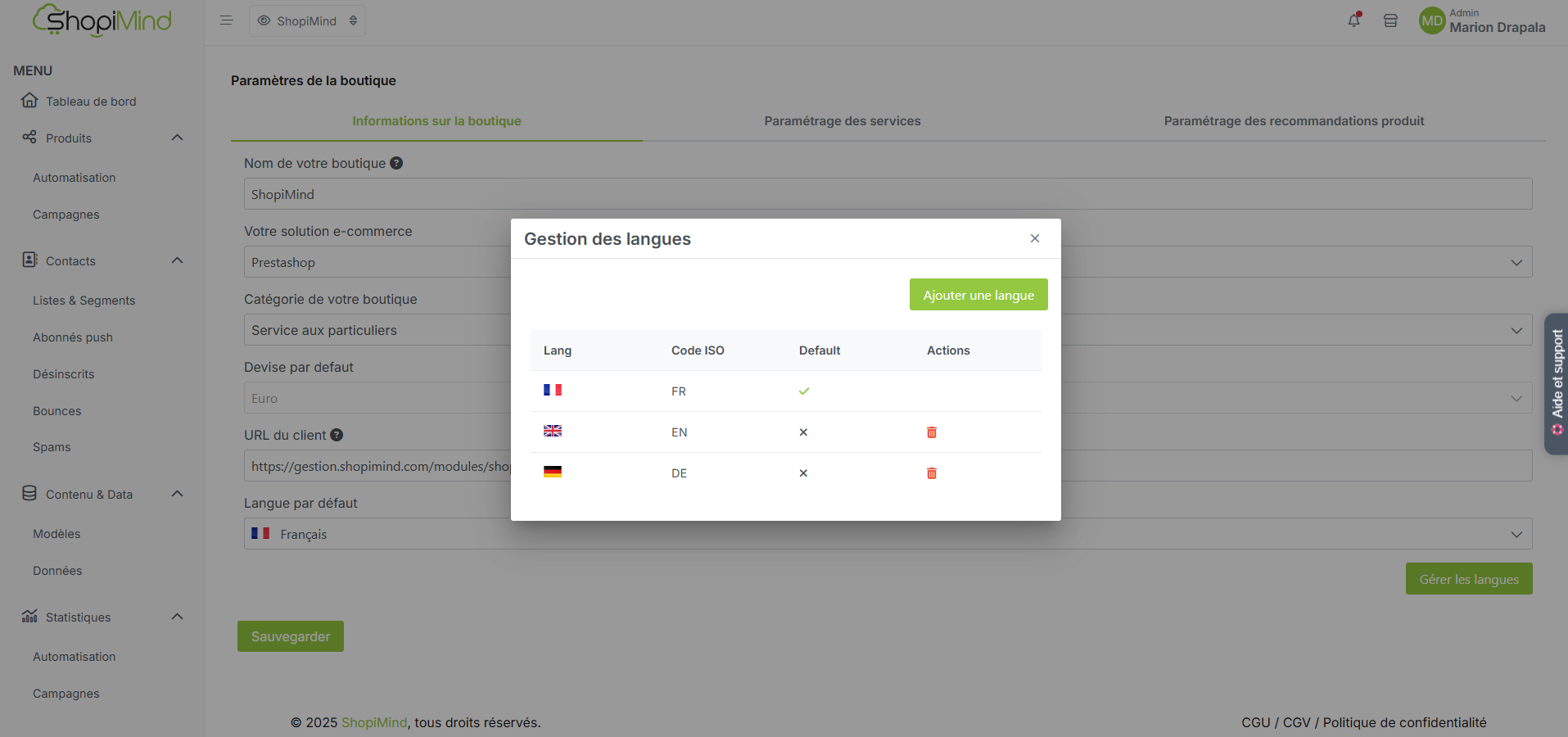Click the Code ISO column header
Viewport: 1568px width, 737px height.
(x=698, y=350)
